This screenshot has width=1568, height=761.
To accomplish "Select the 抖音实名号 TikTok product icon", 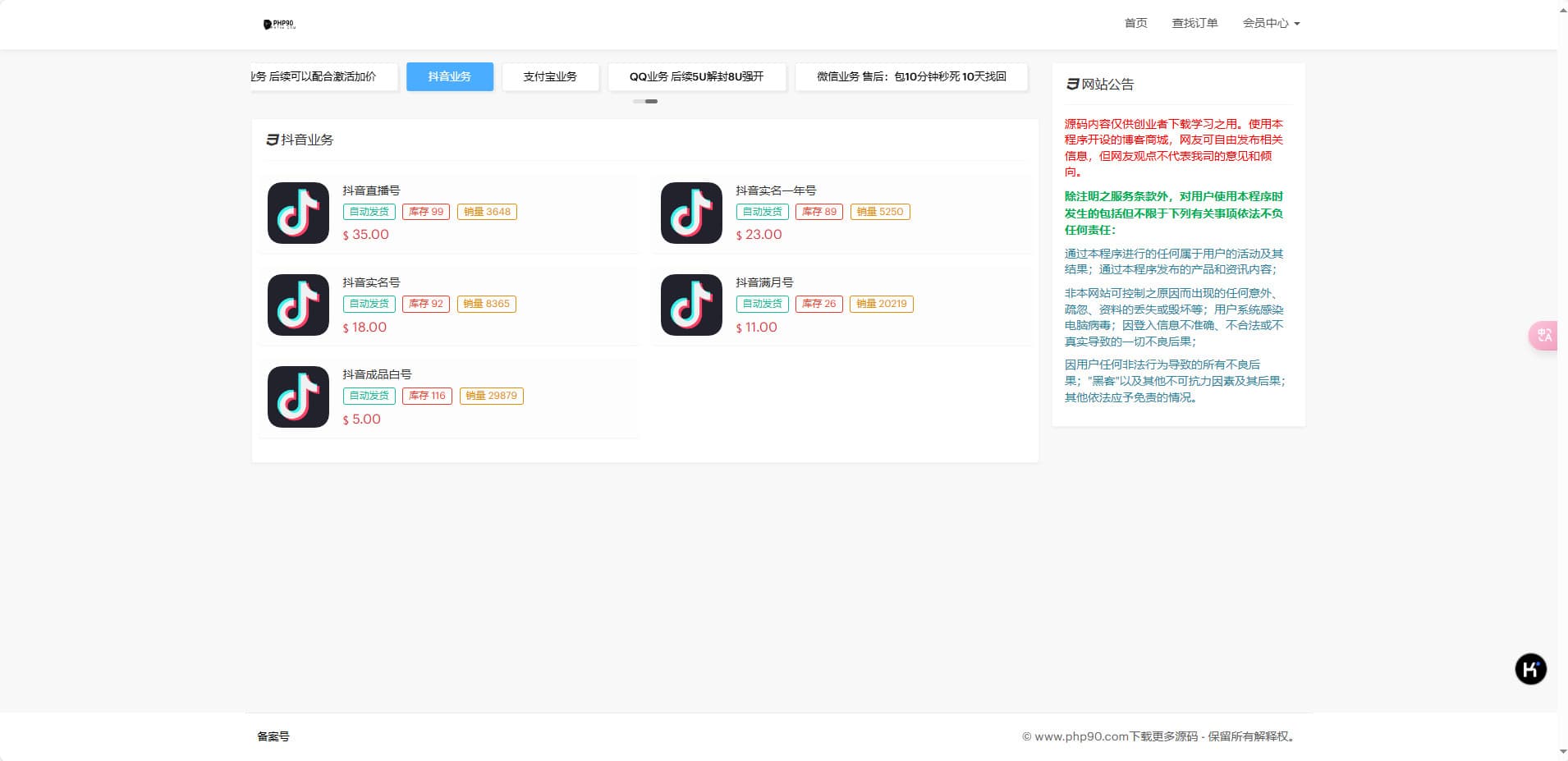I will [298, 305].
